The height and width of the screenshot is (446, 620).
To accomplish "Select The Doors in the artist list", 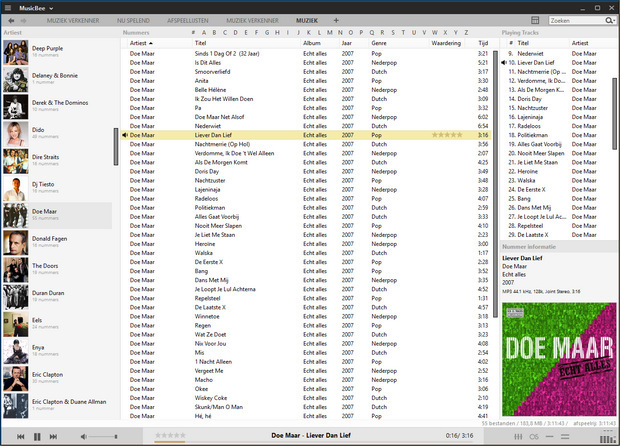I will 58,270.
